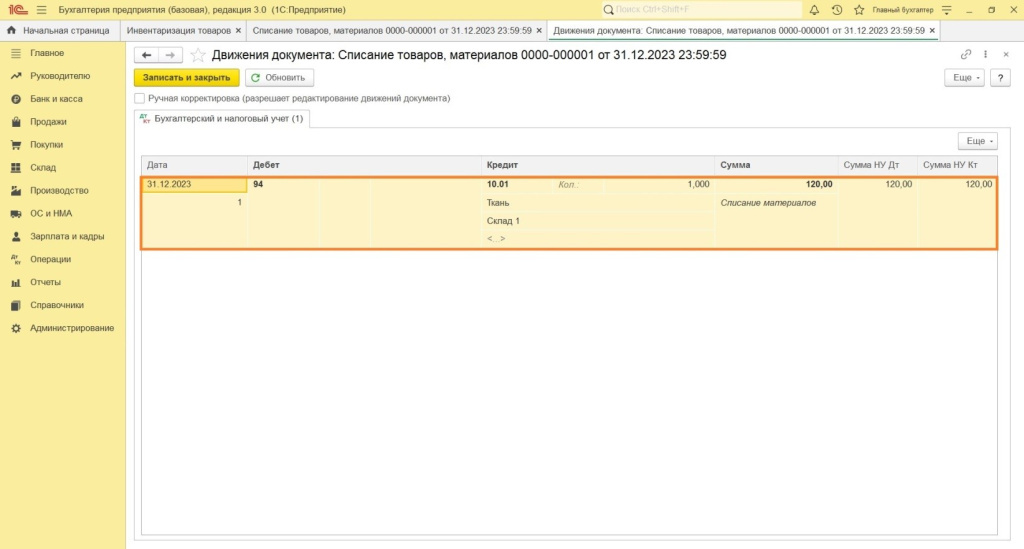Select the credit account 10.01 cell

point(517,185)
